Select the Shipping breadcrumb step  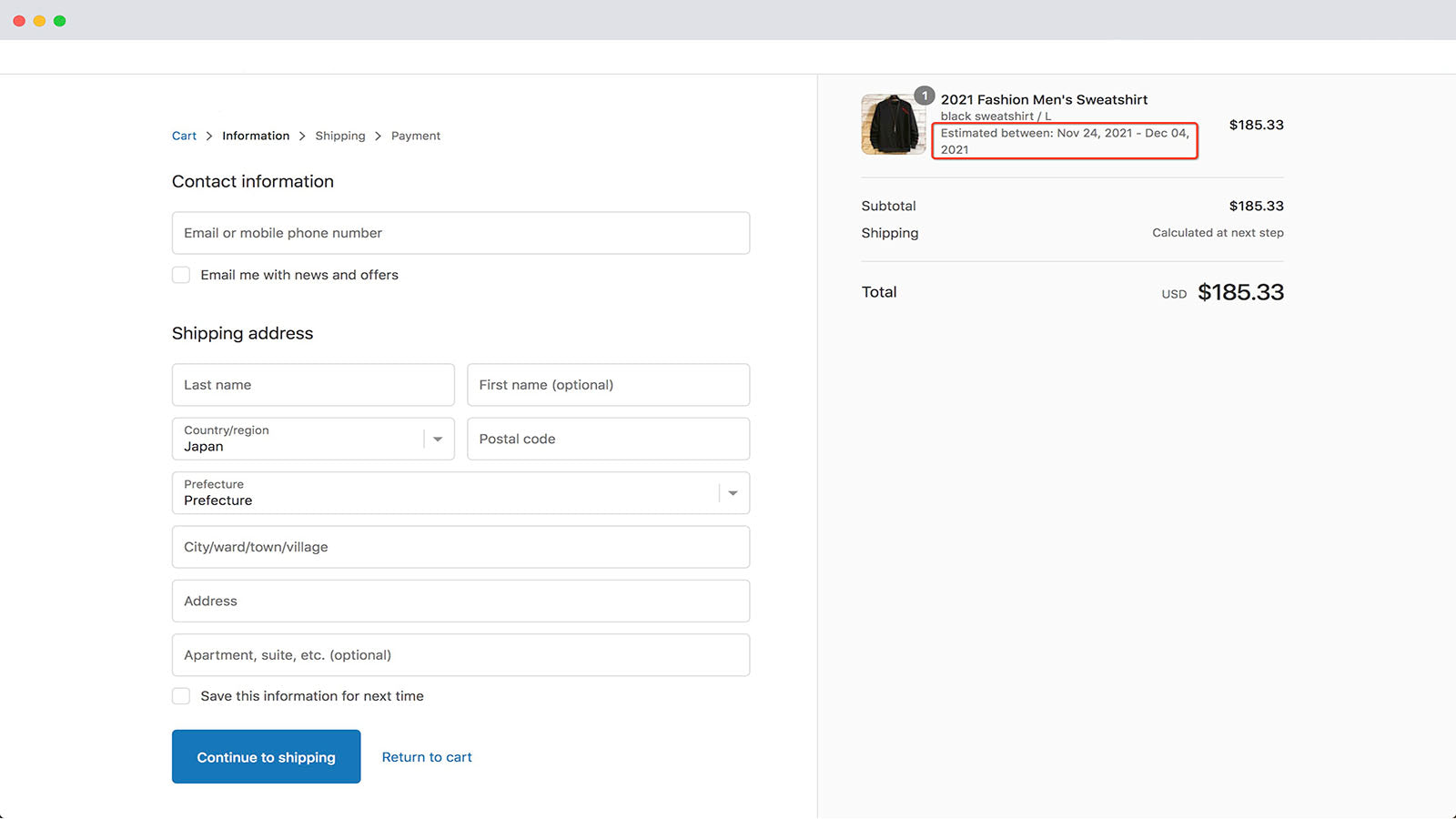click(340, 136)
